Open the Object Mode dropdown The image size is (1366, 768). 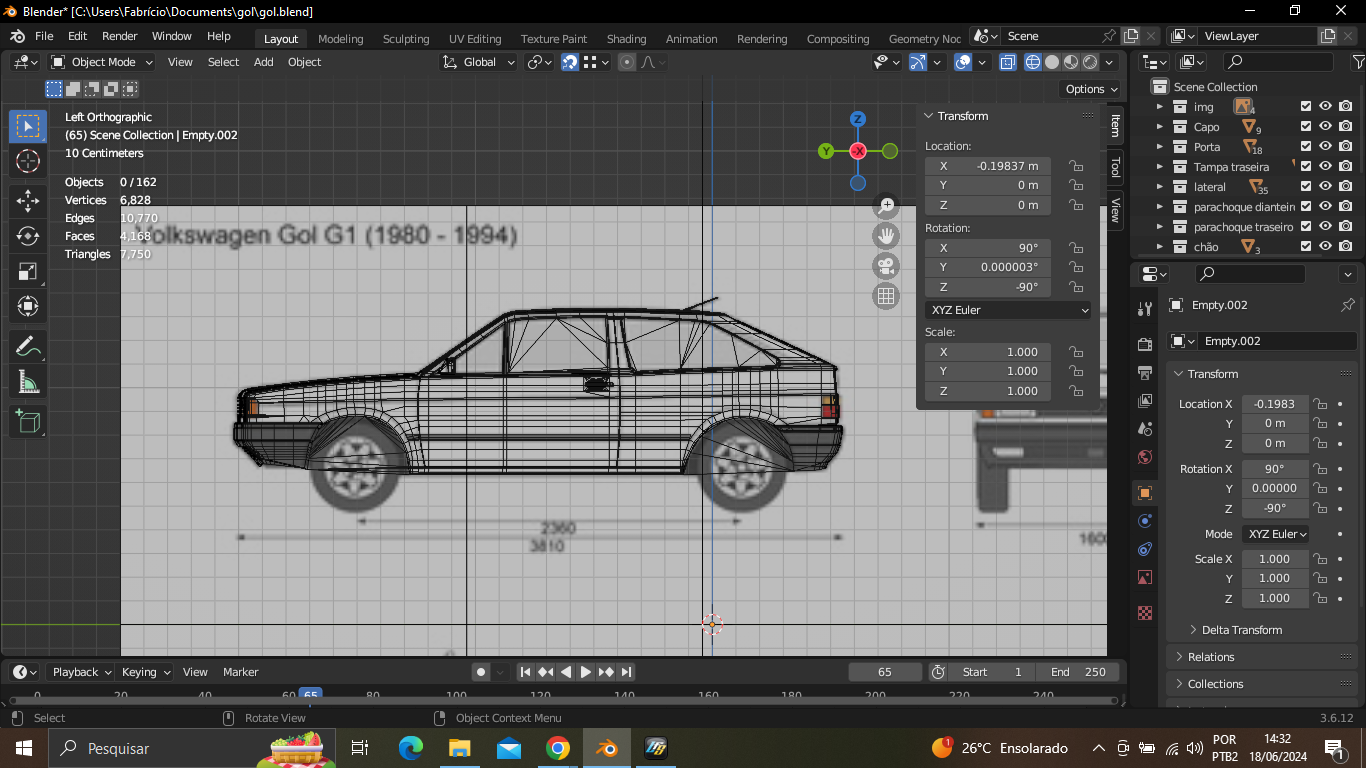click(102, 62)
